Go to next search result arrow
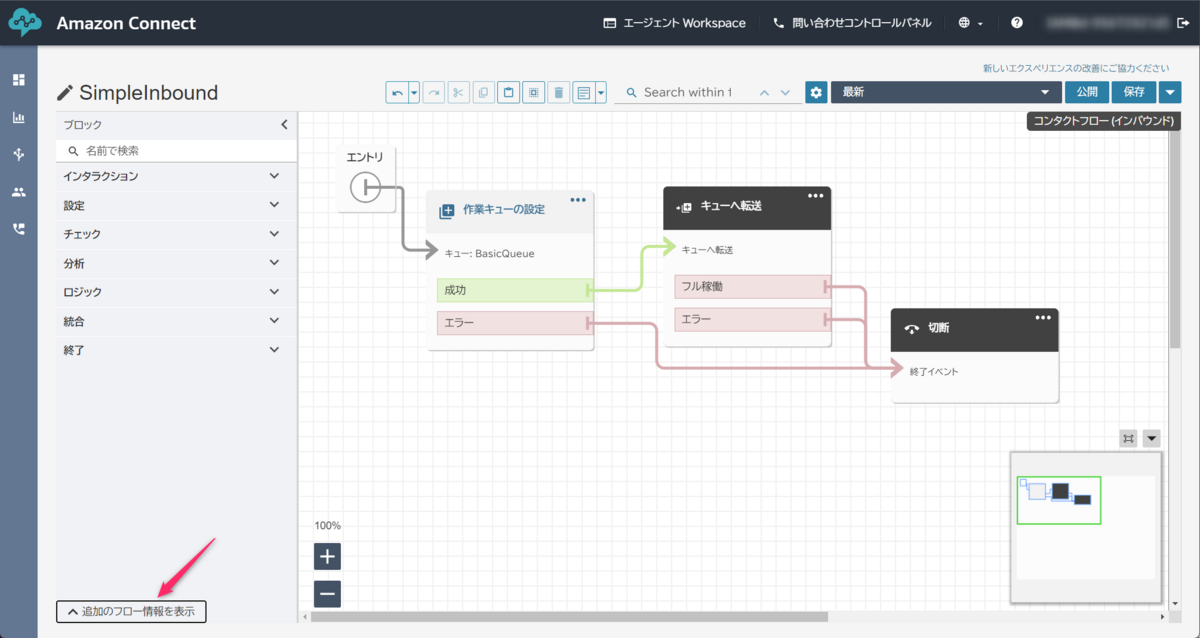 (786, 92)
